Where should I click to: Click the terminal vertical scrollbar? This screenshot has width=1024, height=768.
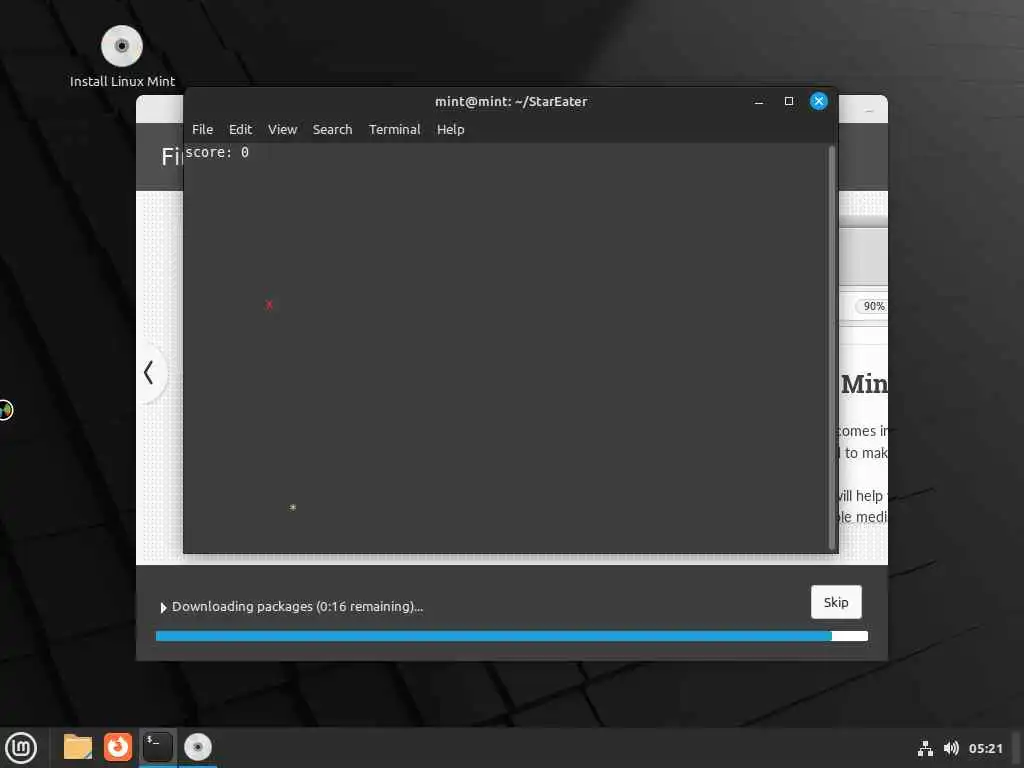click(831, 347)
